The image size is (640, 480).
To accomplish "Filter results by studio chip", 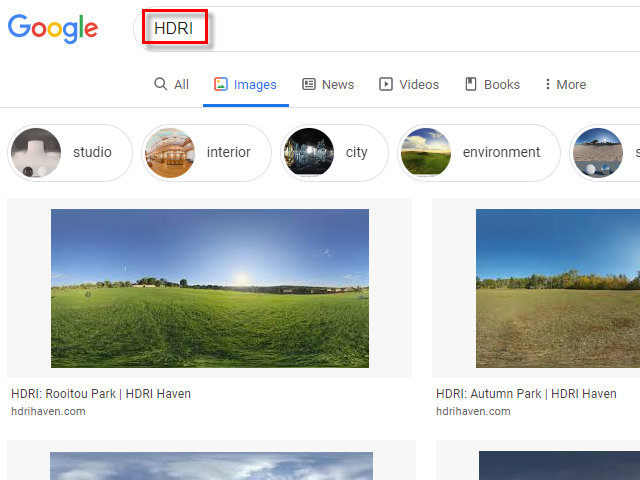I will coord(70,153).
